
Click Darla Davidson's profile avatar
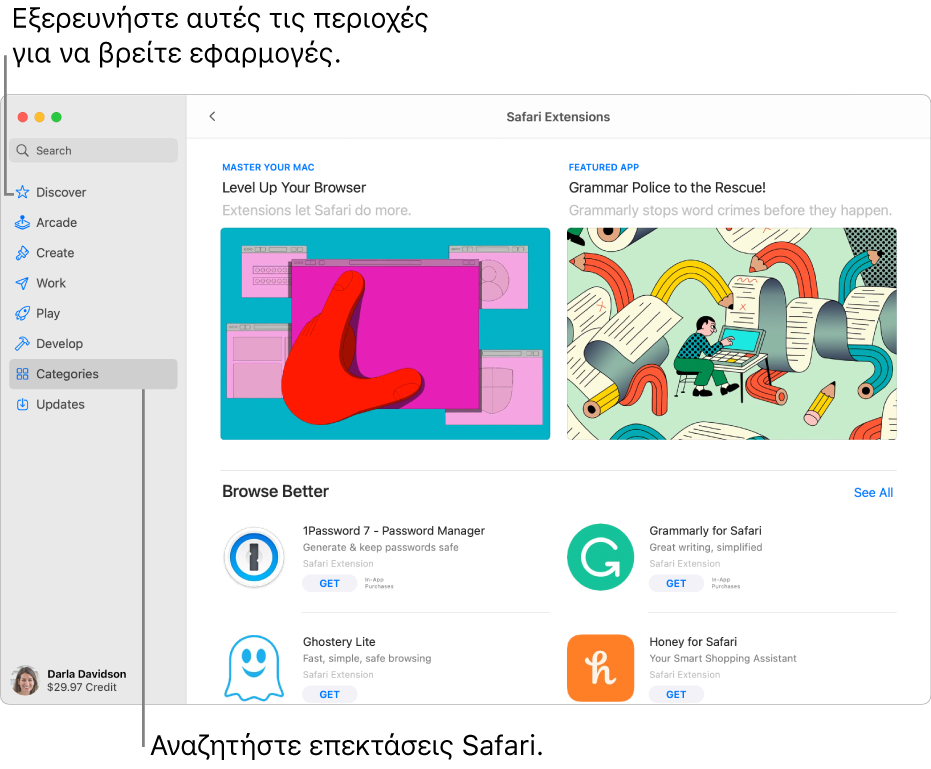pos(26,680)
